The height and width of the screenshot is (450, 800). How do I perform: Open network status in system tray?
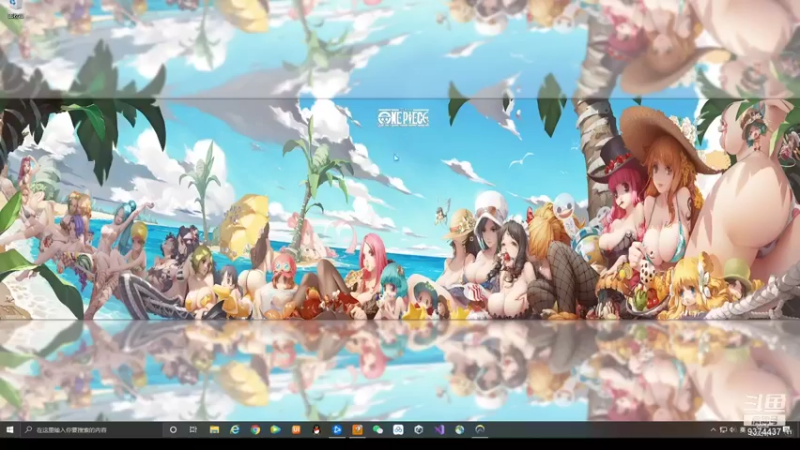[x=723, y=430]
